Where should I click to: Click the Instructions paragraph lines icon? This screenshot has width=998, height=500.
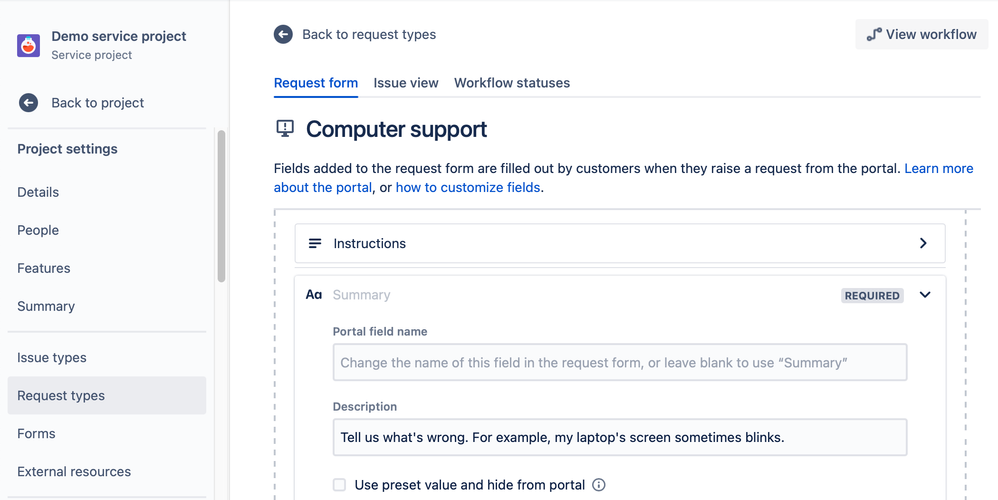click(315, 243)
